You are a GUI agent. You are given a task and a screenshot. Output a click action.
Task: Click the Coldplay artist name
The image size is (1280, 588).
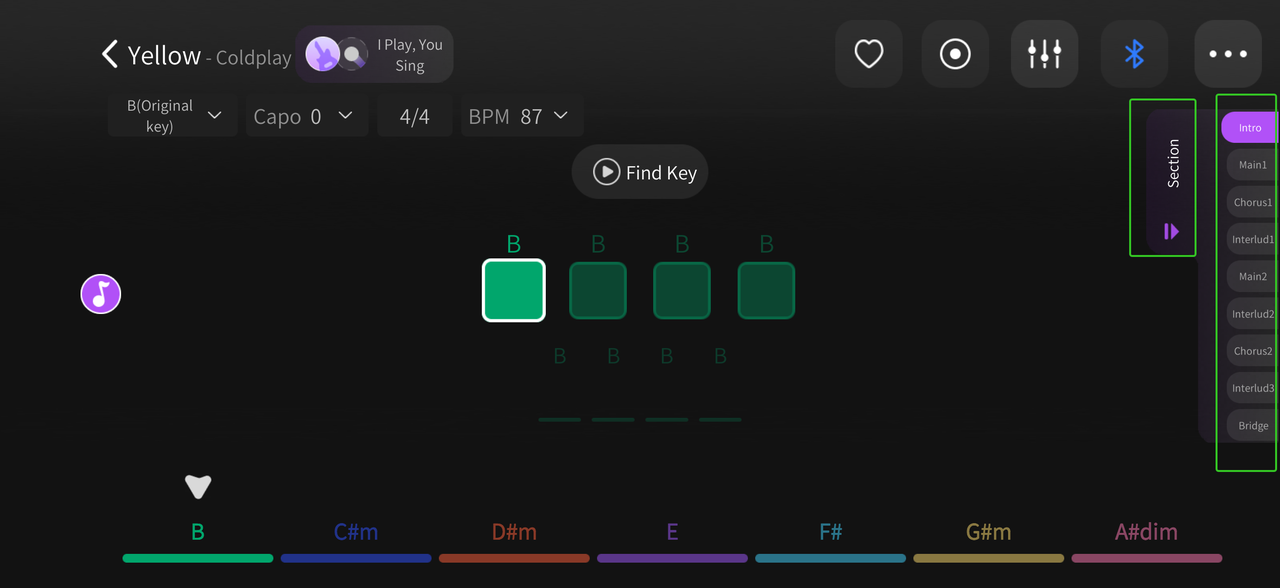254,58
